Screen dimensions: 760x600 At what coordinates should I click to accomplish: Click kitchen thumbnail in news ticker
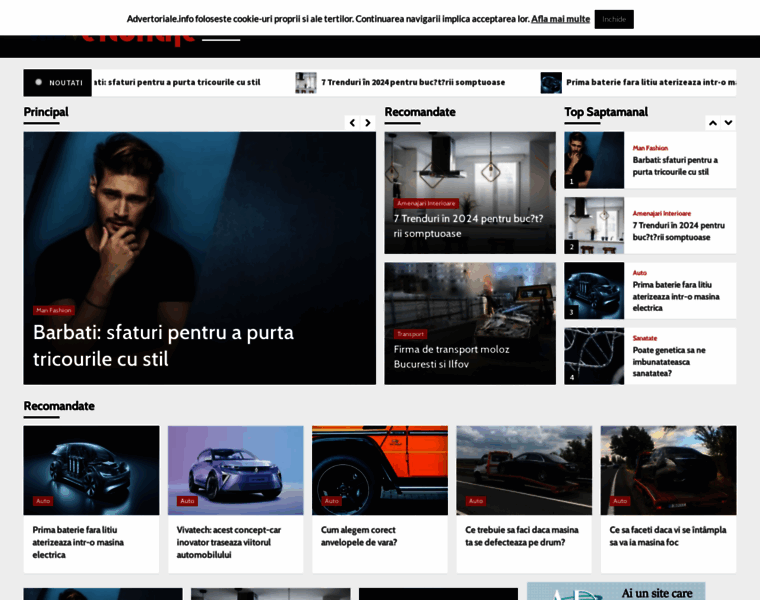tap(306, 83)
